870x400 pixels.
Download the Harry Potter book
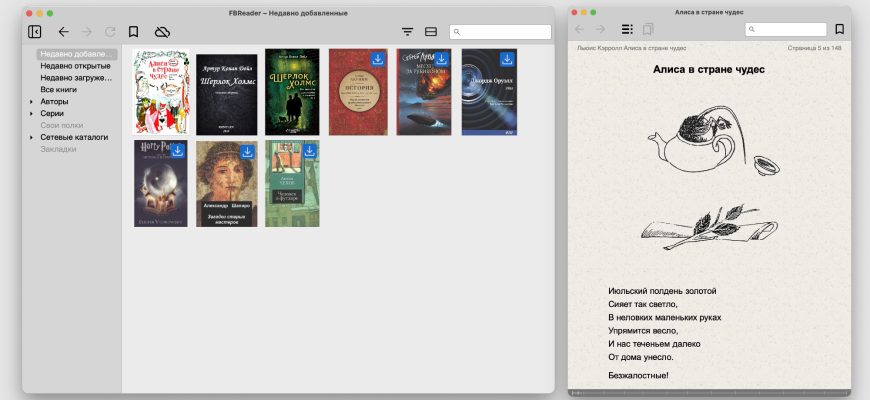(x=177, y=150)
